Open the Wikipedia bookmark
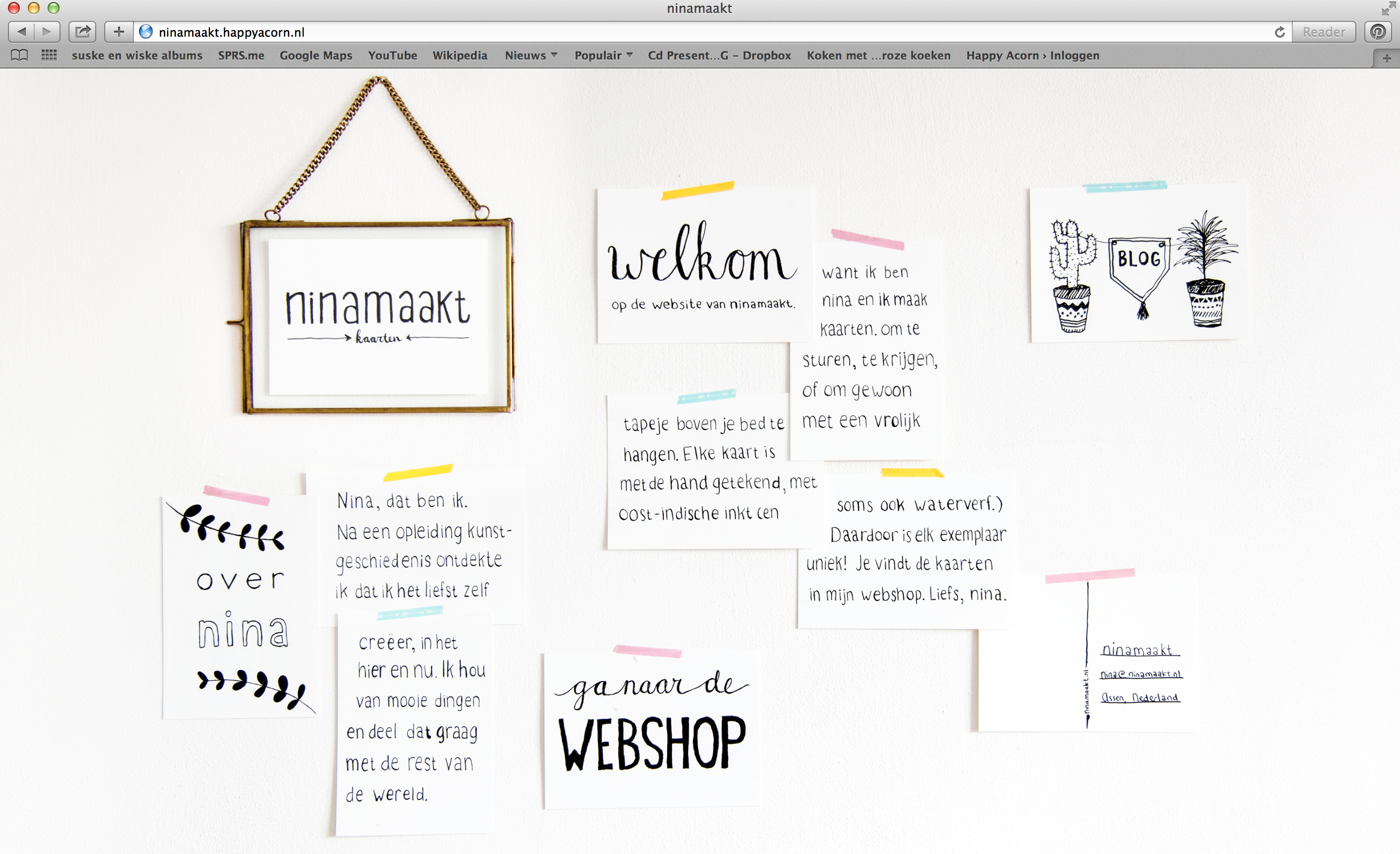This screenshot has width=1400, height=854. coord(460,55)
